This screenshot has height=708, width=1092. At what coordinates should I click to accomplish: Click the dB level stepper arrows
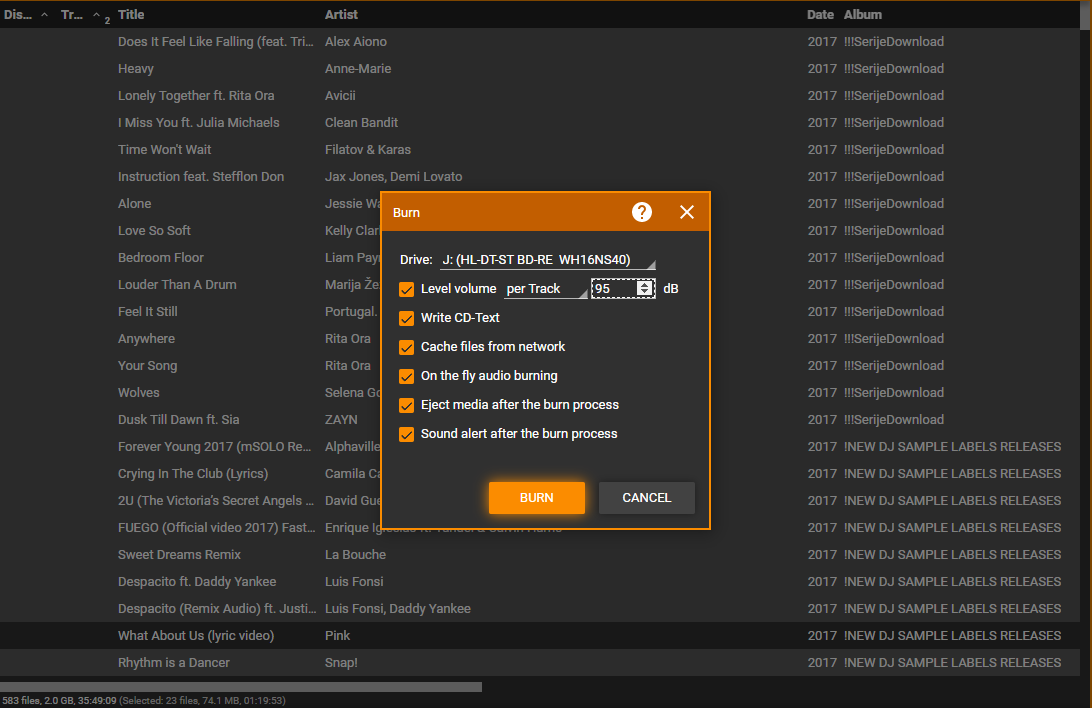645,289
